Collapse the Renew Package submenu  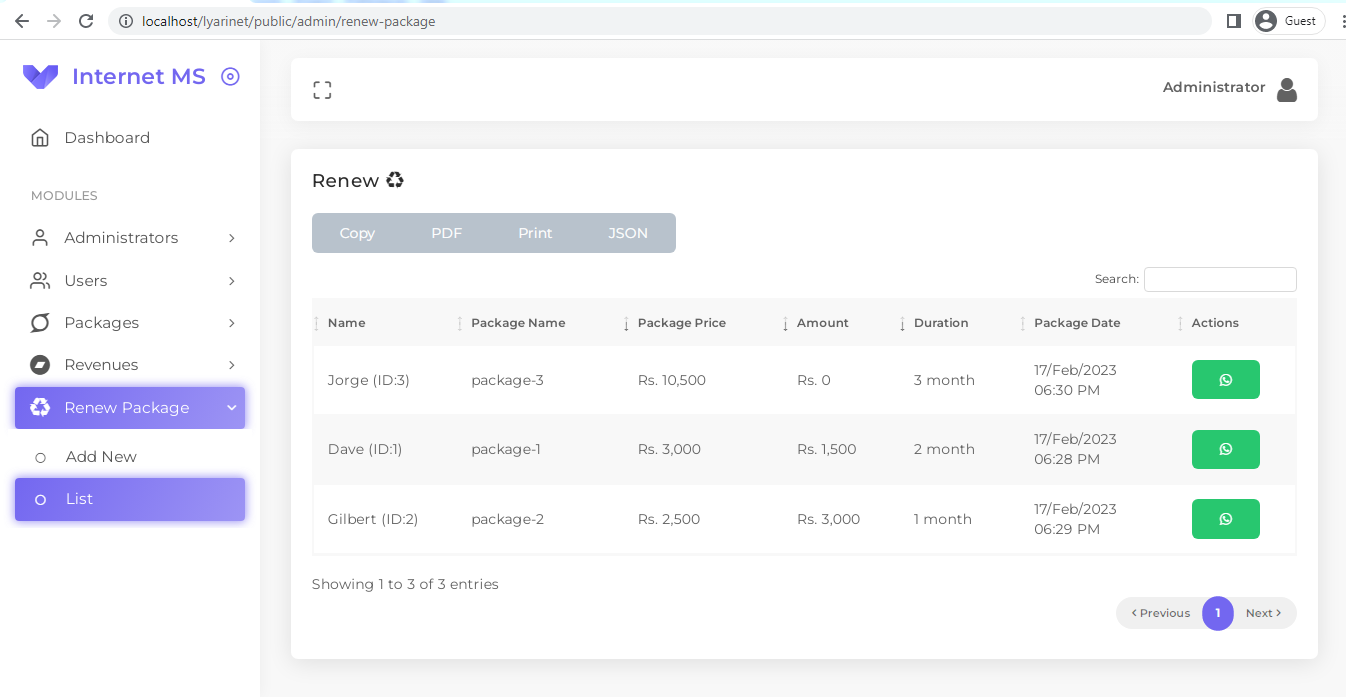pos(232,408)
